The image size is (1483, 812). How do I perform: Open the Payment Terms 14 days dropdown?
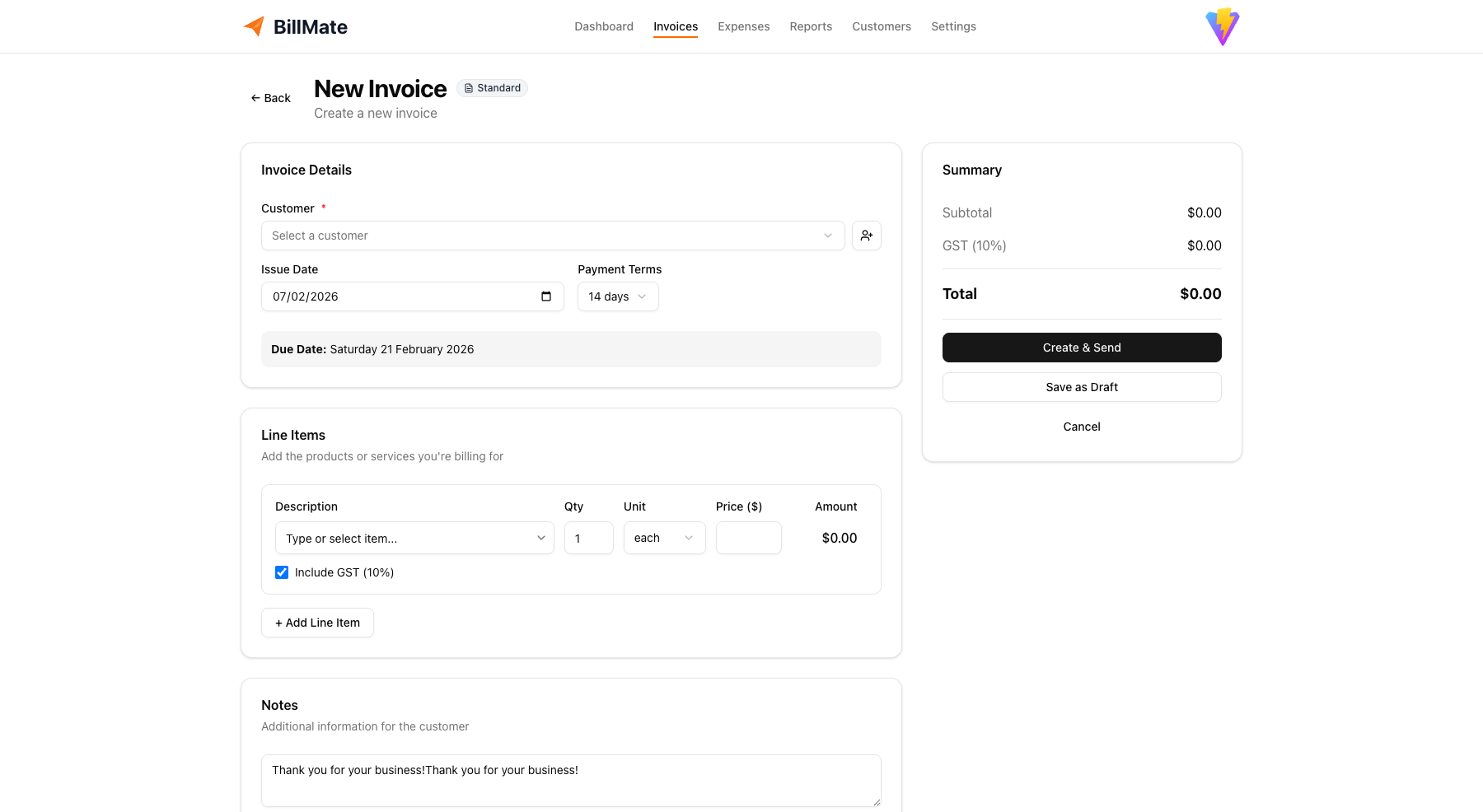tap(617, 296)
